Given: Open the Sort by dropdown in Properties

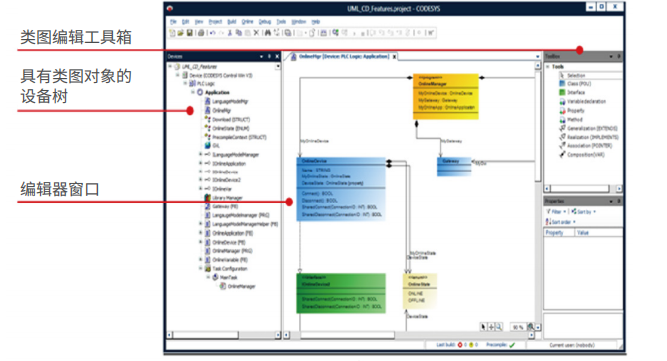Looking at the screenshot, I should click(584, 211).
